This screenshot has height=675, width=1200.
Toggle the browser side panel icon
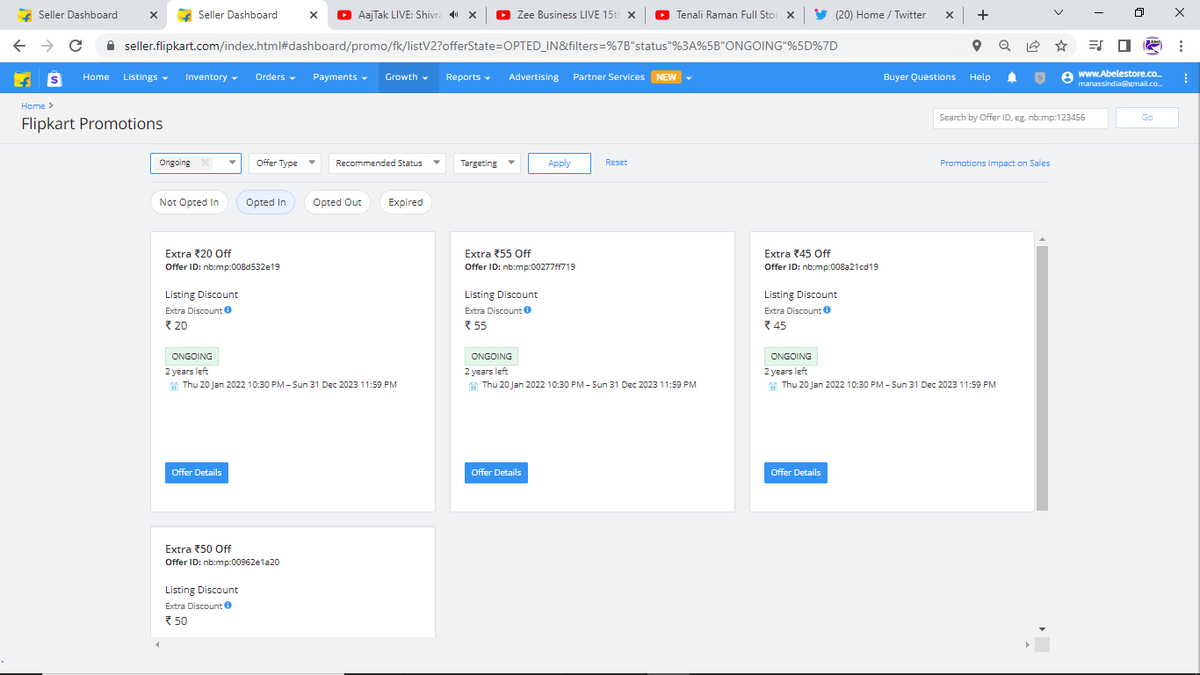1124,46
